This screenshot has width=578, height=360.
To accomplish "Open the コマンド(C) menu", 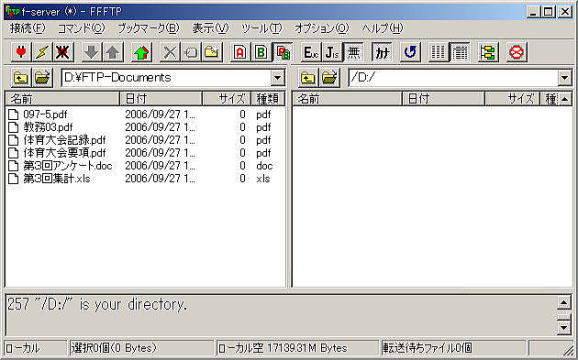I will point(81,28).
